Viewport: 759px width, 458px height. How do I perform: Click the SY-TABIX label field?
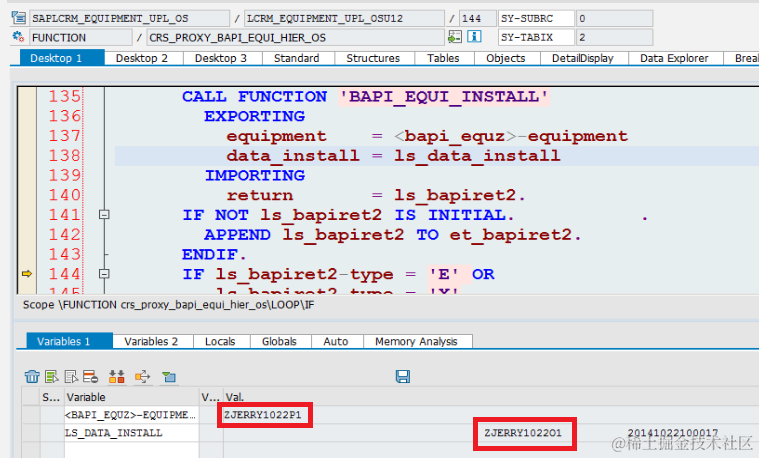tap(536, 37)
